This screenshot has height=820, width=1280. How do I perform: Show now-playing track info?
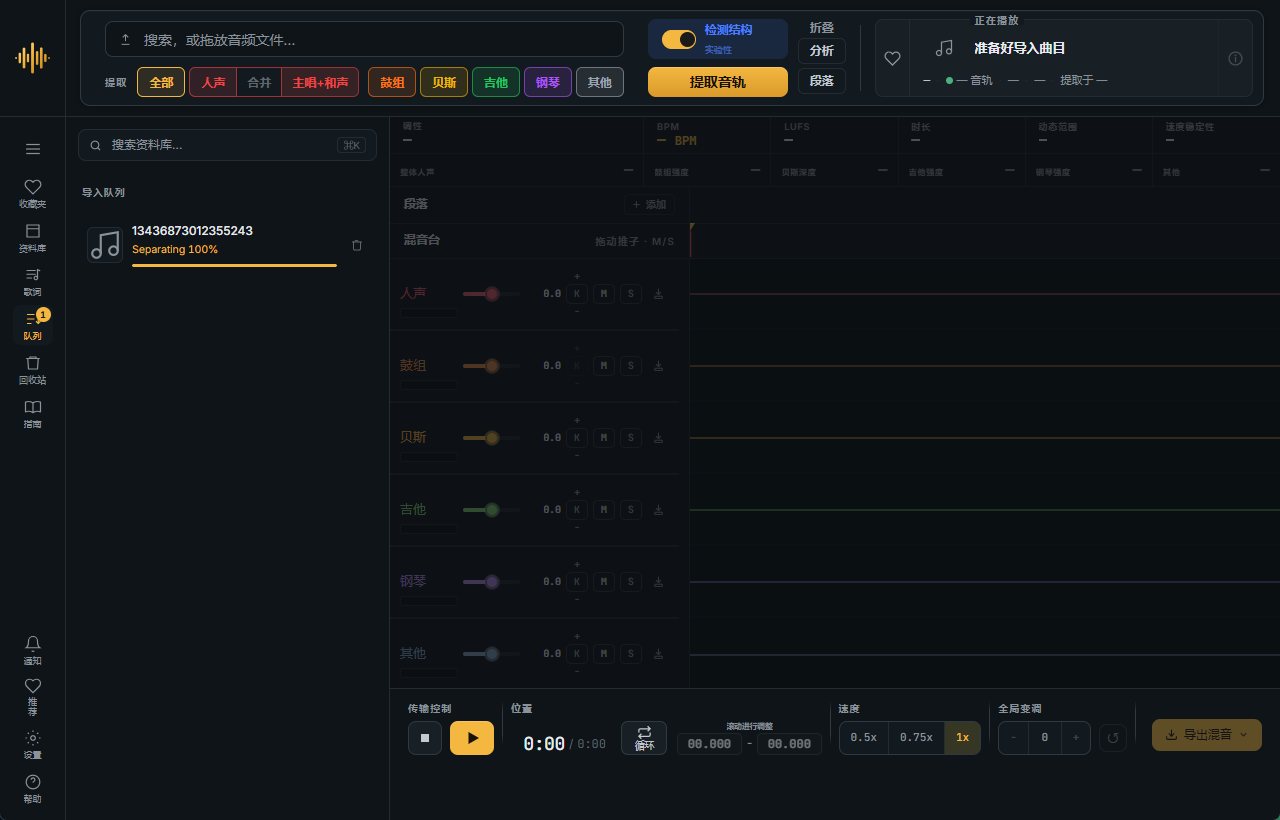tap(1235, 58)
